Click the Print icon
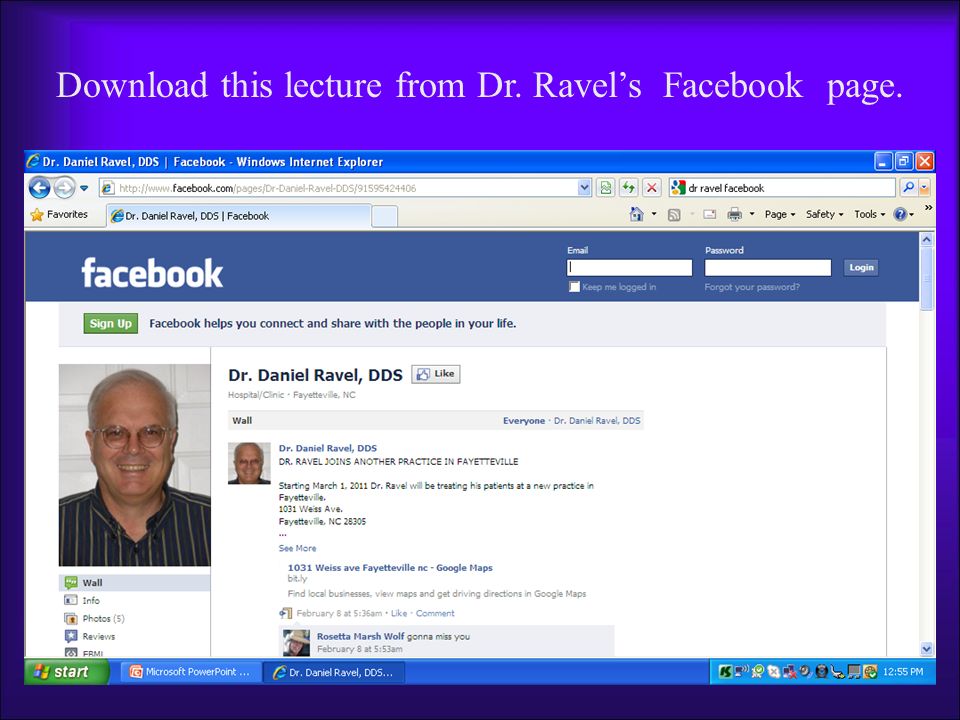960x720 pixels. 735,214
